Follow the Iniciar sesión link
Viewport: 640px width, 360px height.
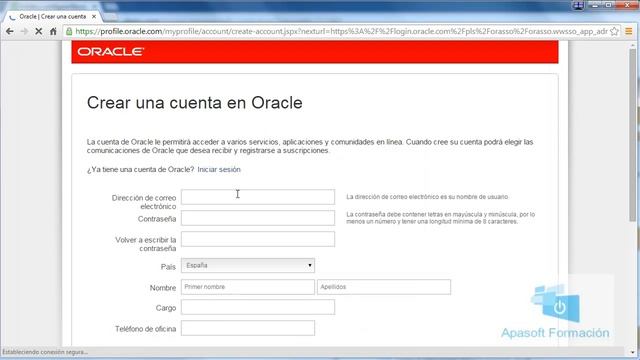tap(219, 169)
